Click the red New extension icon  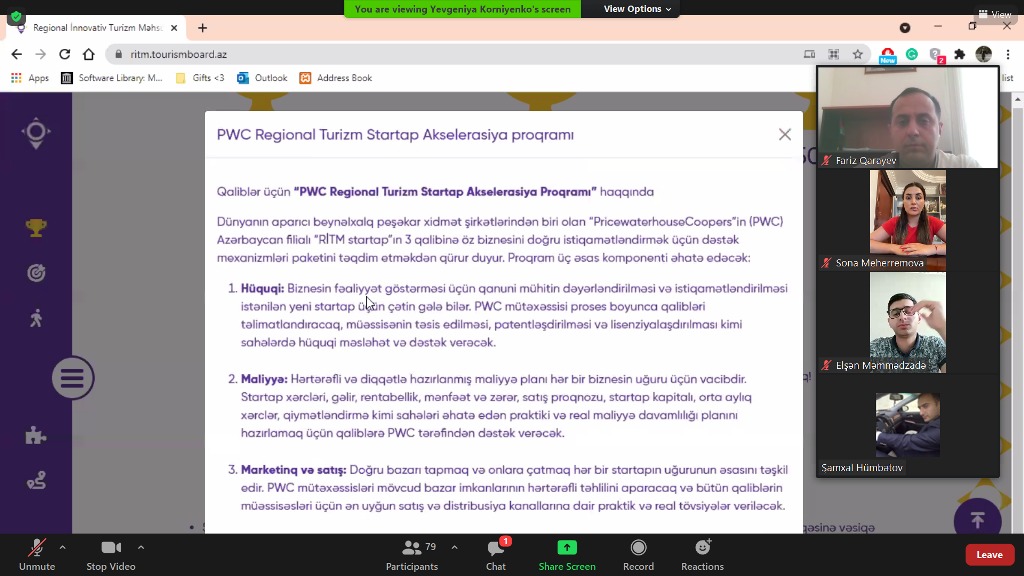888,55
